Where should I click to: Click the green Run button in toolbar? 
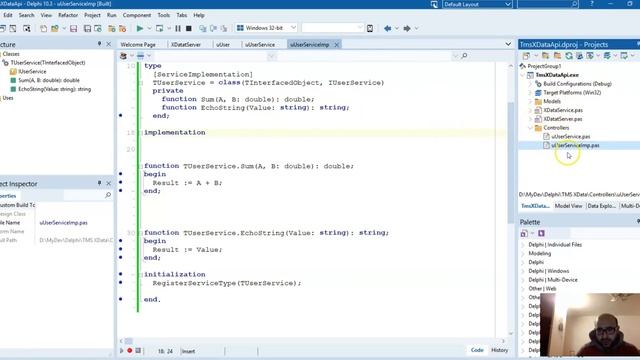[140, 28]
